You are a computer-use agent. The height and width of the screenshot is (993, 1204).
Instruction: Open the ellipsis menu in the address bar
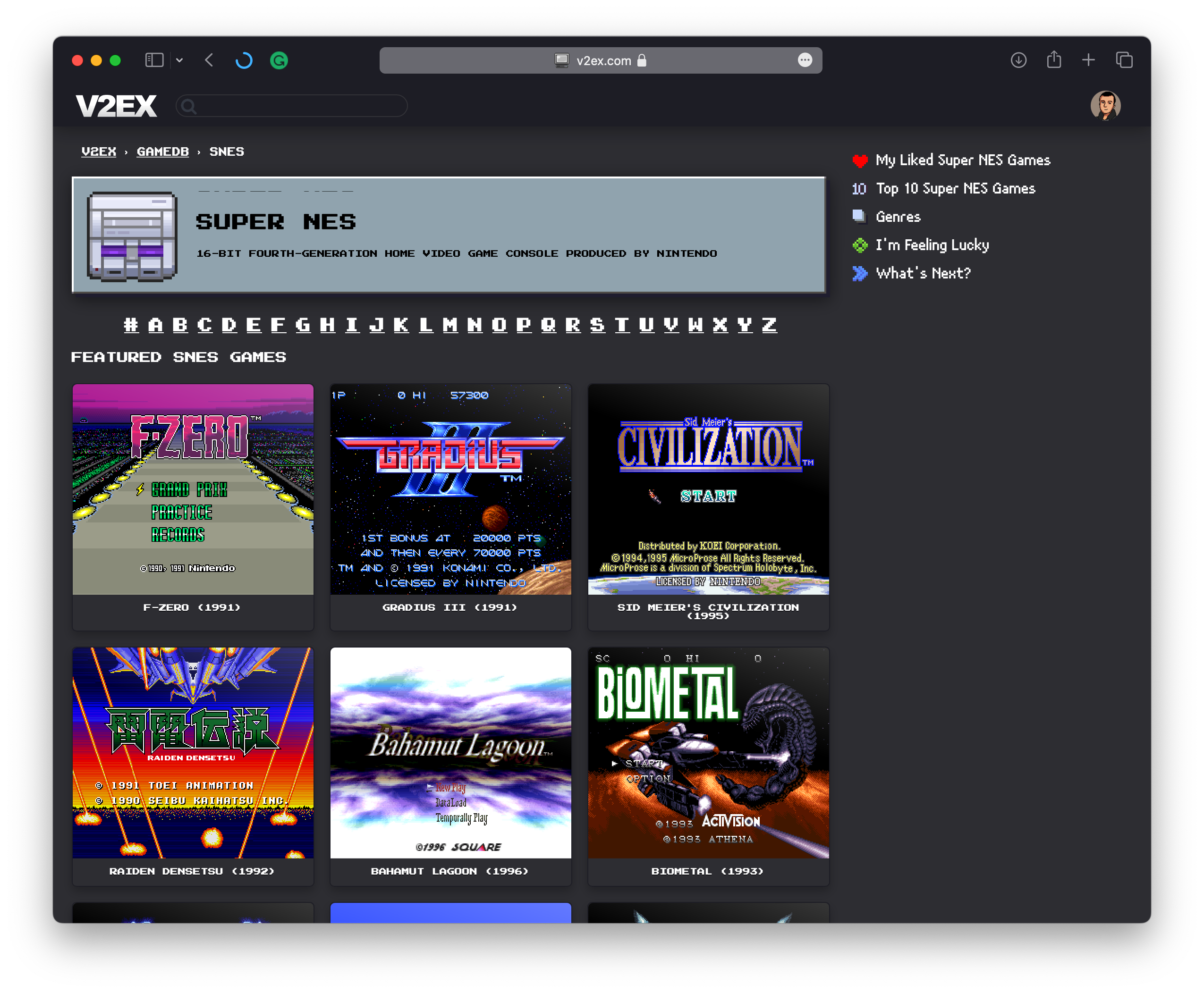(x=805, y=60)
